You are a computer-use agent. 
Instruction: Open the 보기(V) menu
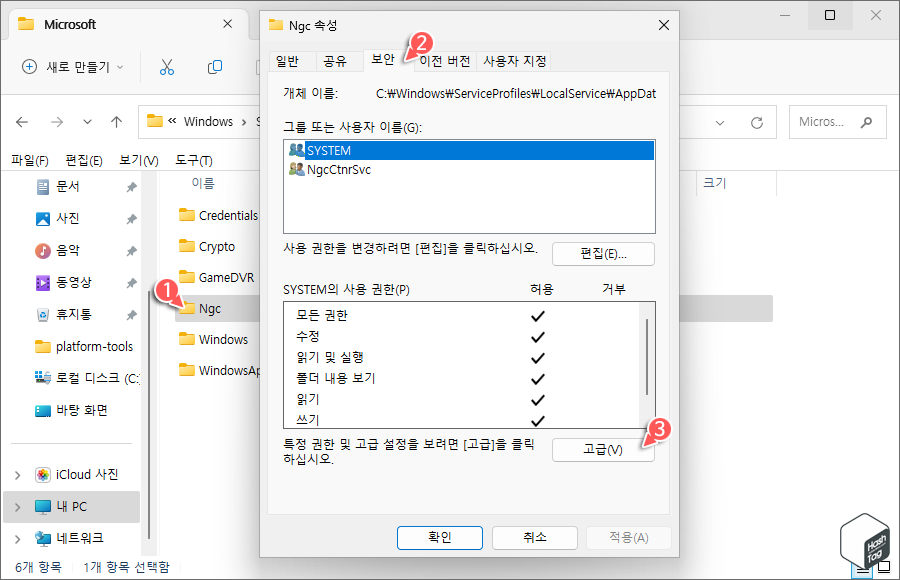[138, 160]
